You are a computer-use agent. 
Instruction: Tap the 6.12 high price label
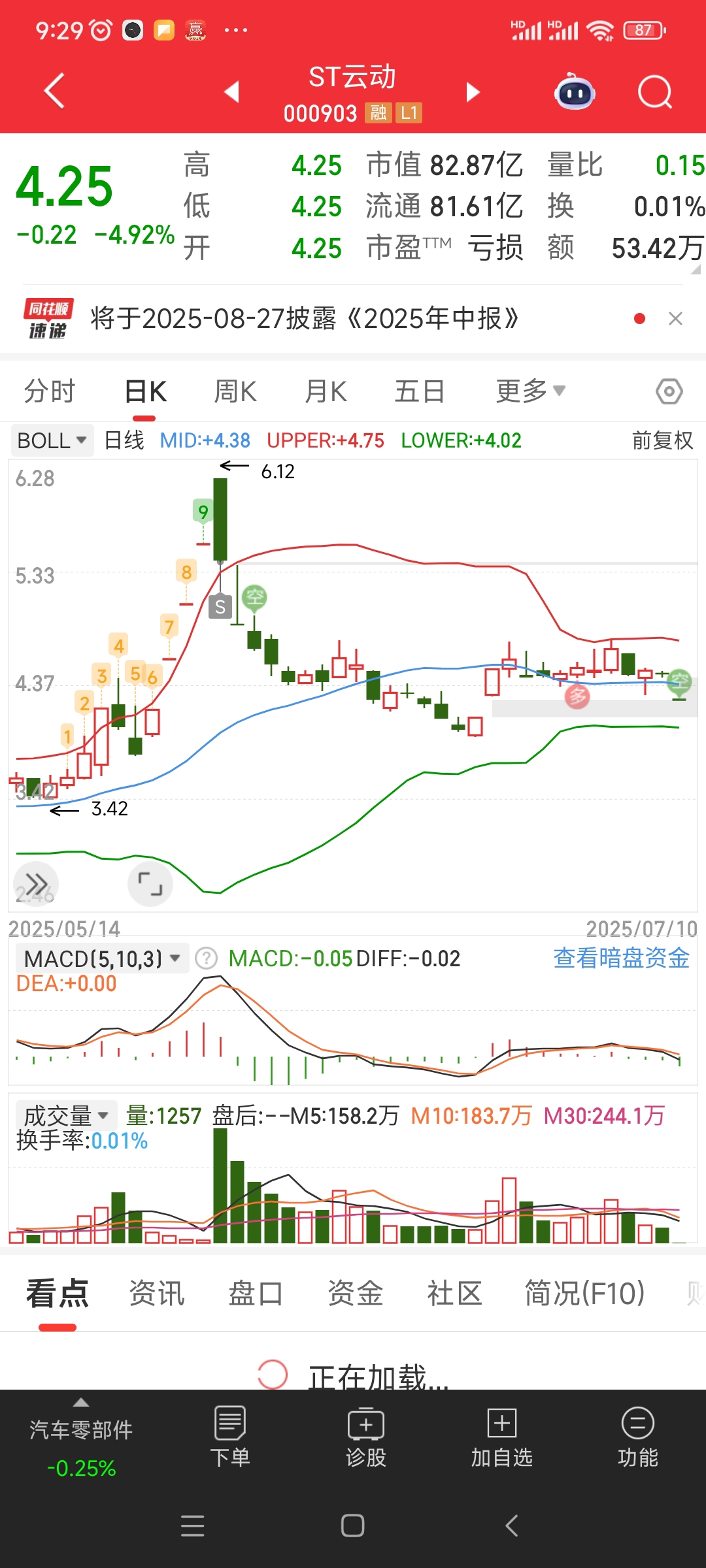pos(278,472)
